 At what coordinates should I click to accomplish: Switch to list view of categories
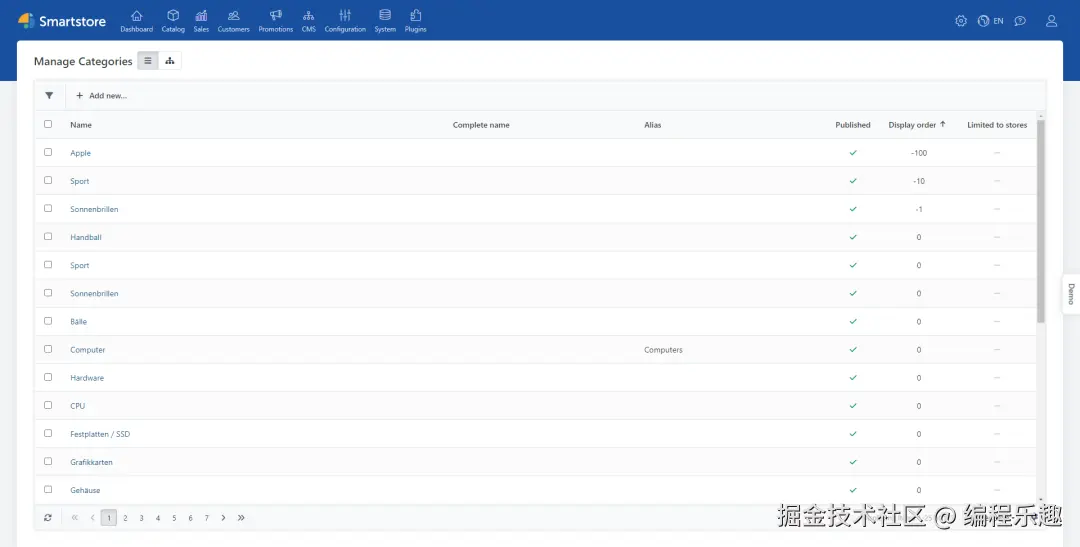tap(147, 61)
